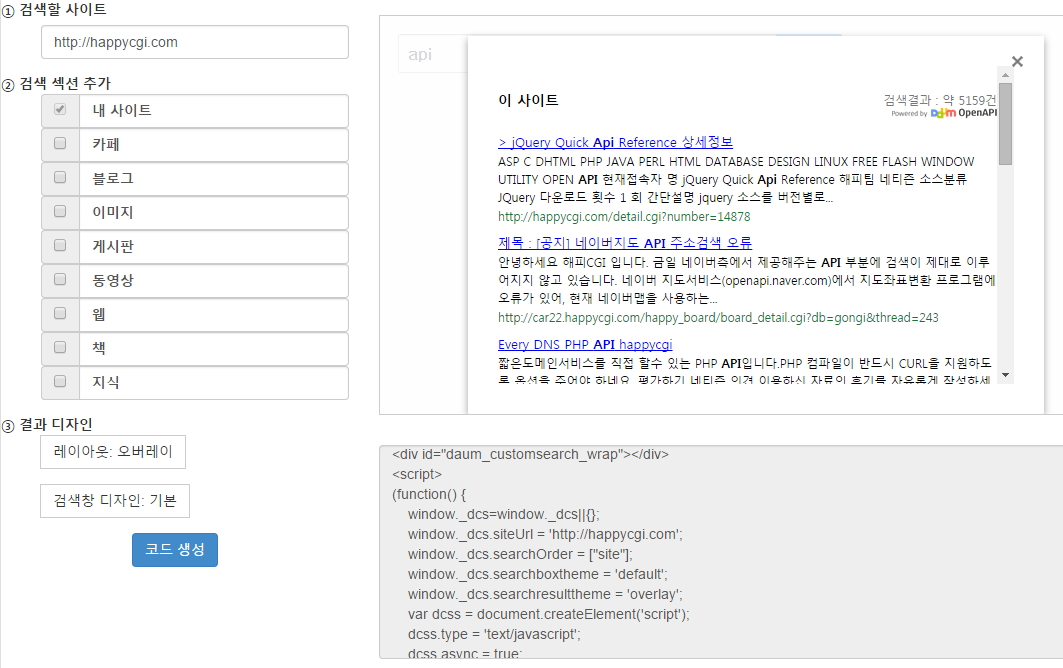This screenshot has height=668, width=1063.
Task: Enable the 지식 search section
Action: tap(60, 380)
